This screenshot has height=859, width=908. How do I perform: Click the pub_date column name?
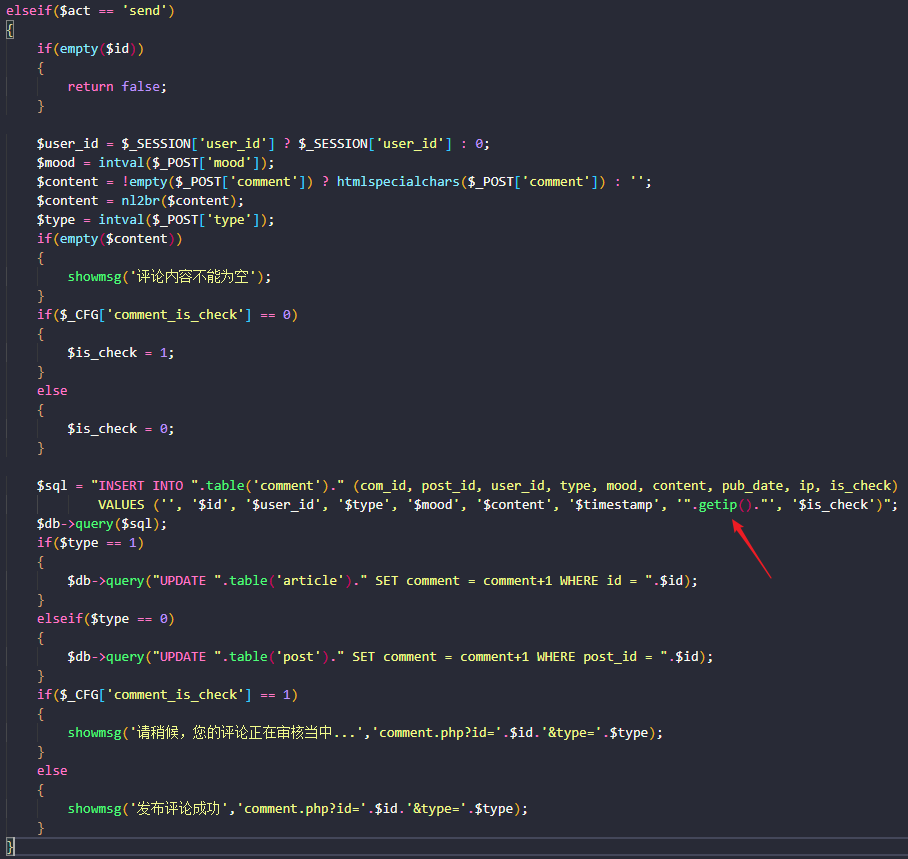[x=752, y=485]
